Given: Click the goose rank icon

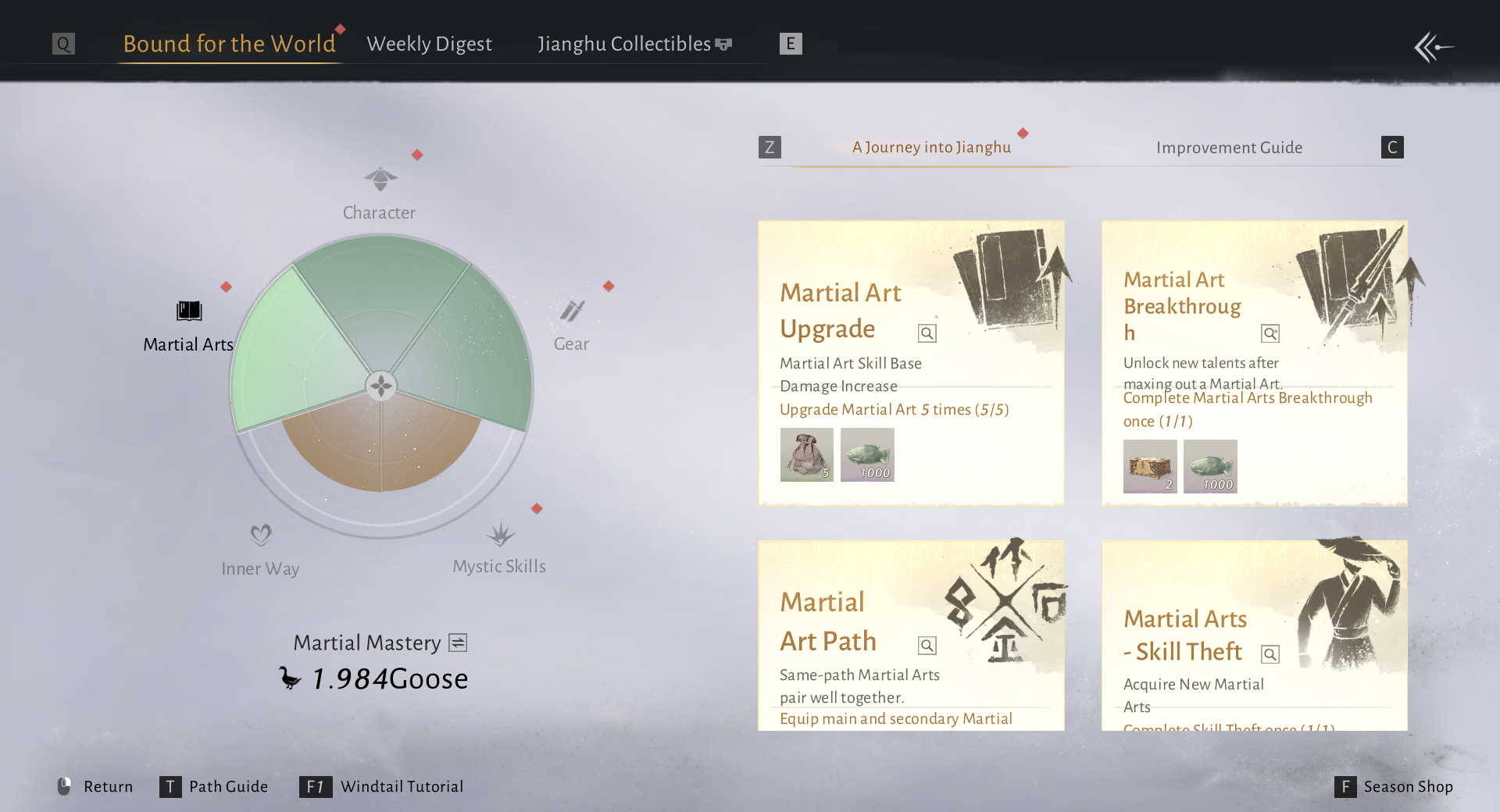Looking at the screenshot, I should tap(290, 678).
